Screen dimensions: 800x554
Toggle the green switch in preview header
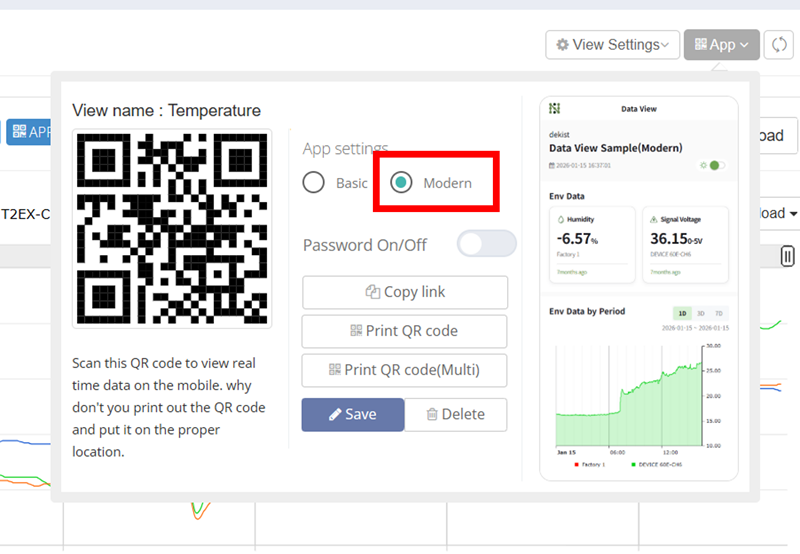(714, 165)
